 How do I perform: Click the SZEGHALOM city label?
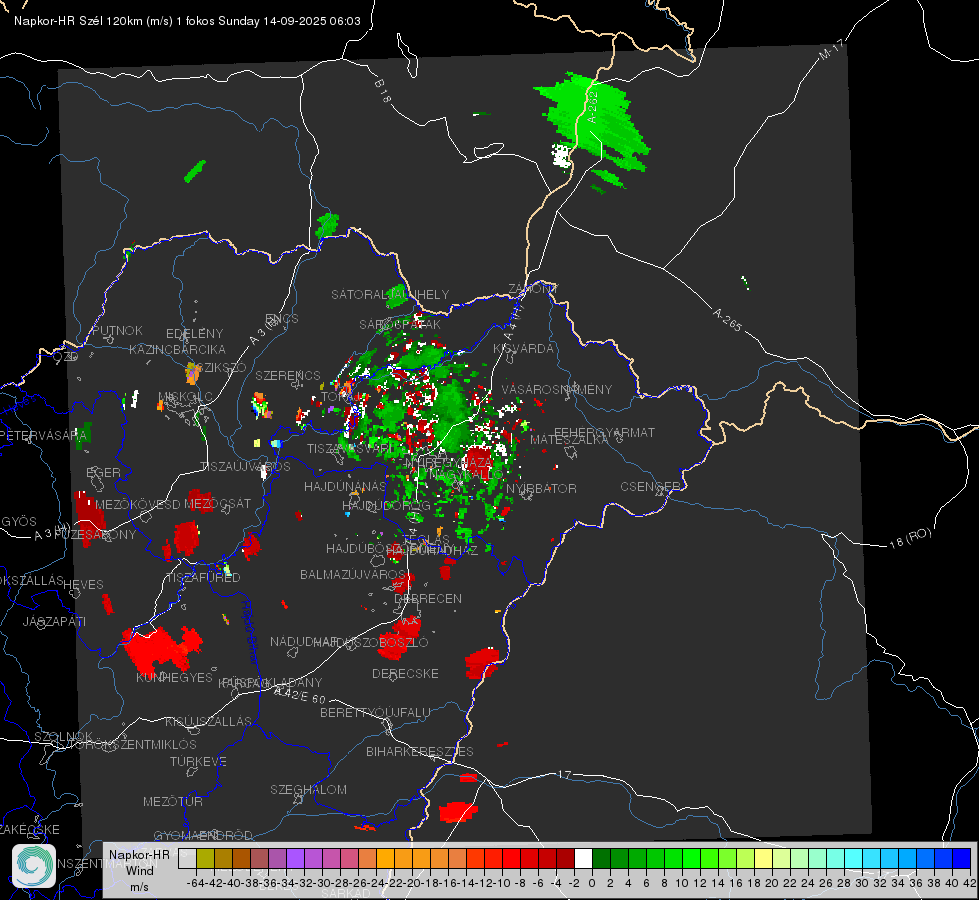[x=308, y=789]
